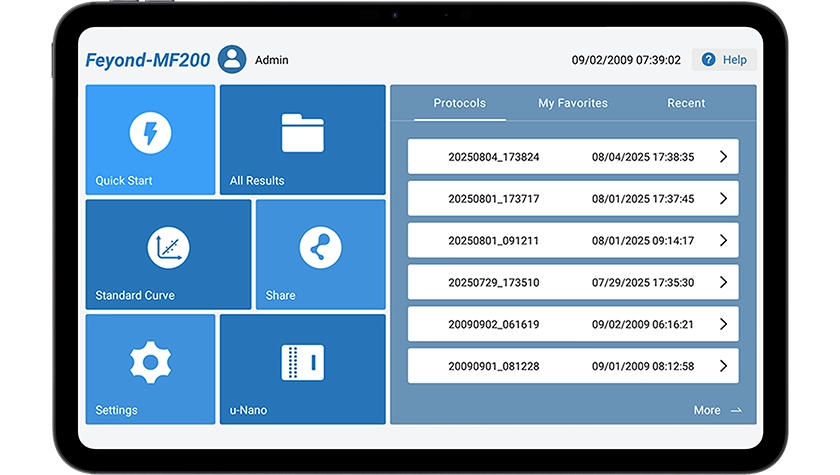Expand protocol 20090902_061619 chevron
840x475 pixels.
723,324
